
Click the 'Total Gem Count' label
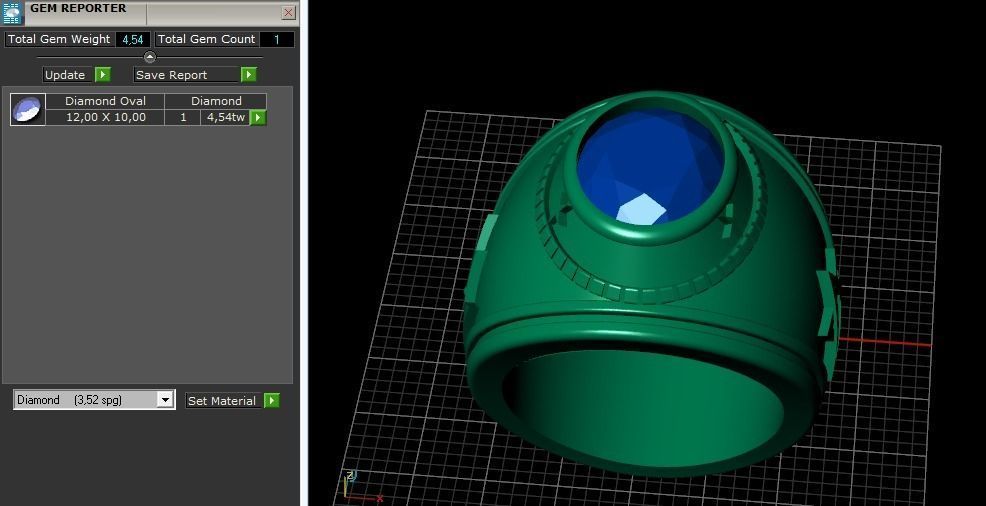(206, 40)
